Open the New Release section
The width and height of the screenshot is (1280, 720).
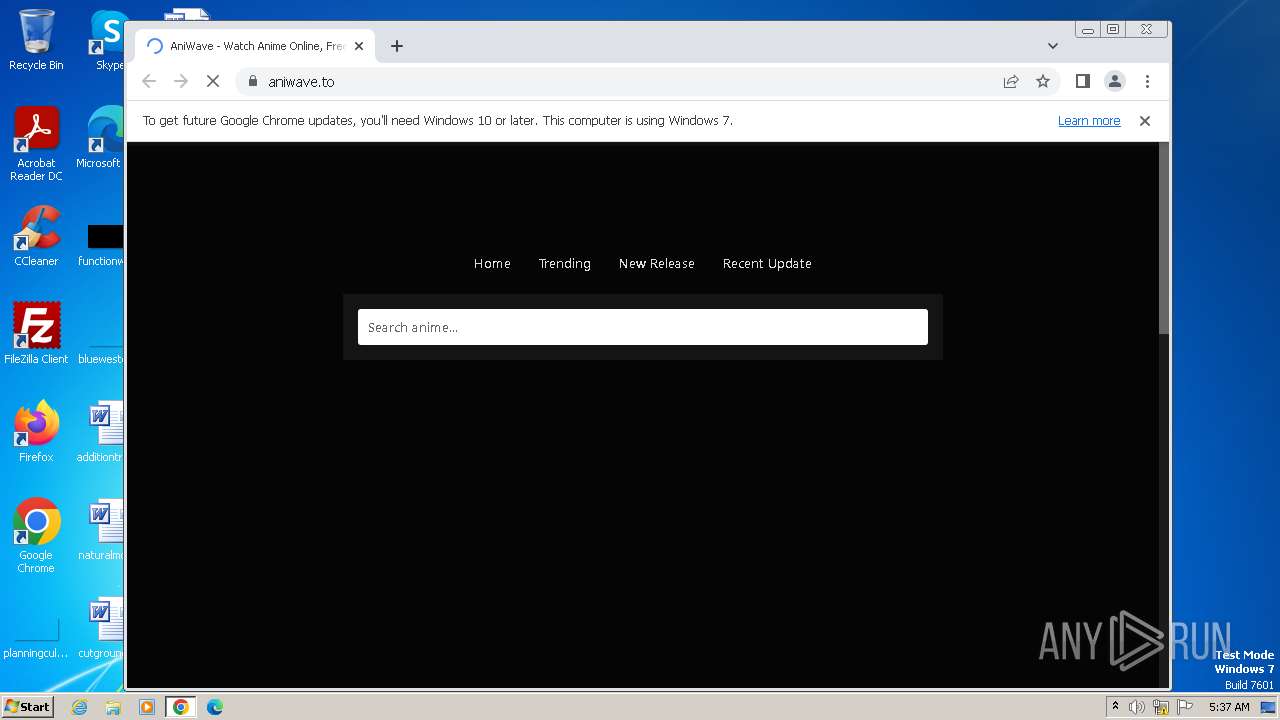[656, 264]
